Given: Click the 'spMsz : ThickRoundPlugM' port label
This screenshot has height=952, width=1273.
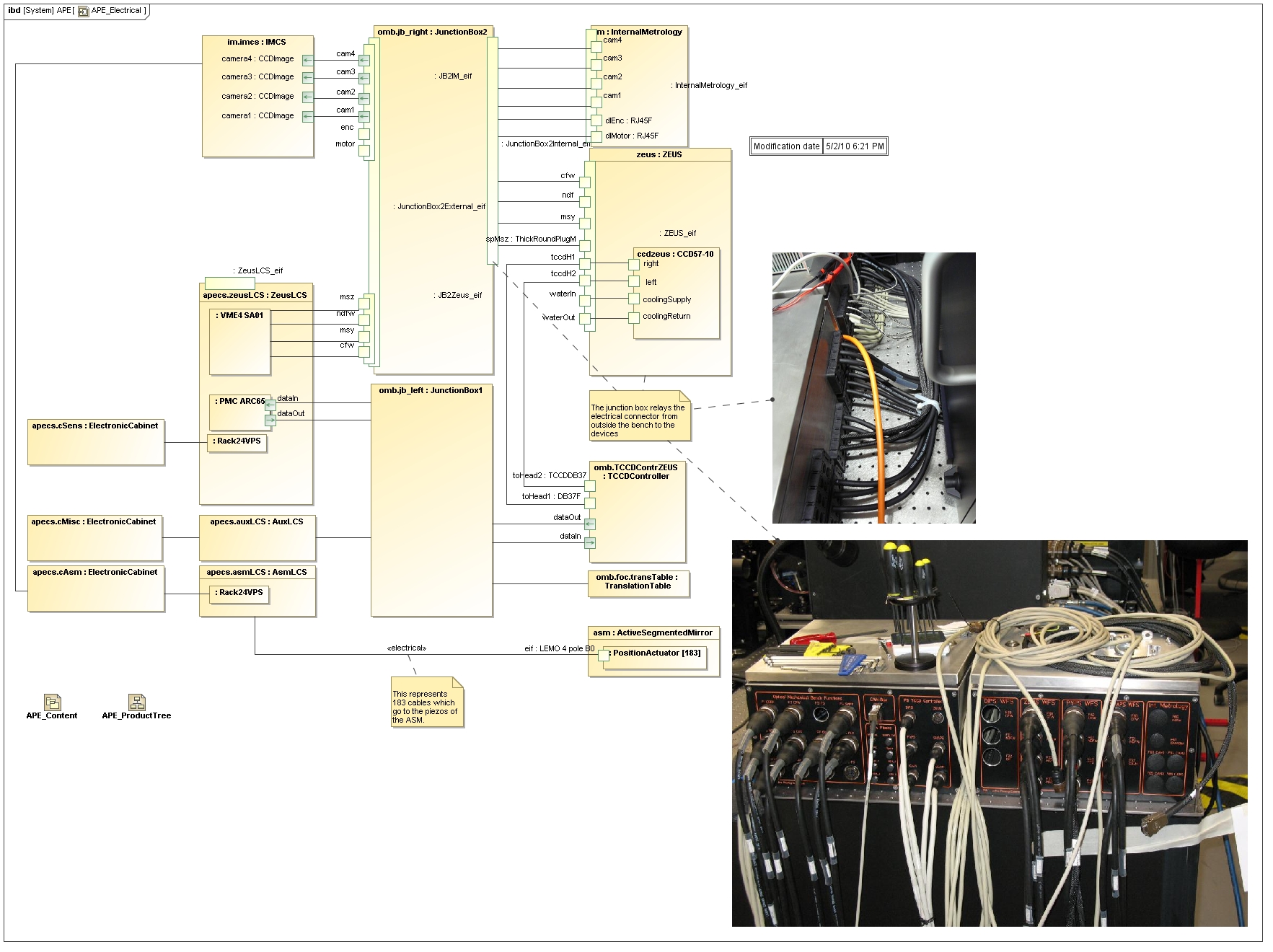Looking at the screenshot, I should [531, 239].
